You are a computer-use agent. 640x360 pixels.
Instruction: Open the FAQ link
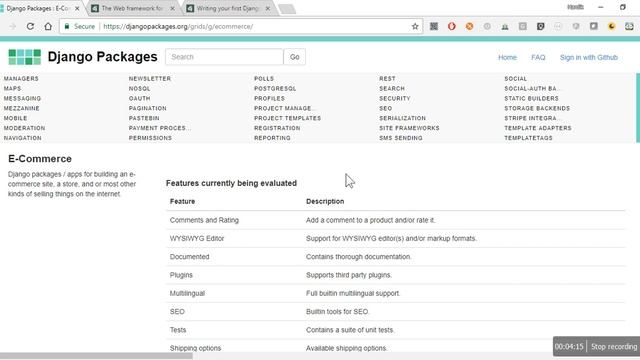pos(538,58)
